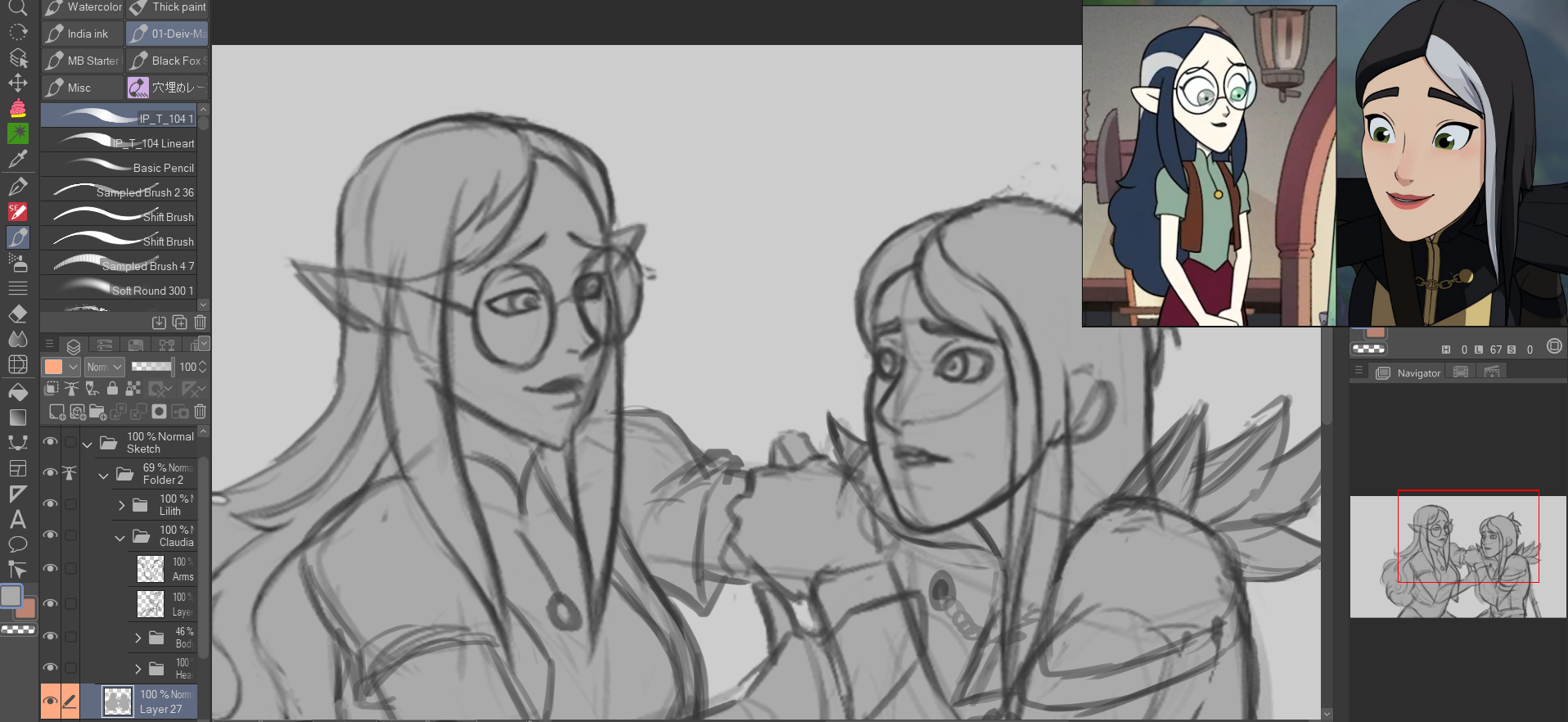
Task: Open the India ink sub tool group
Action: (x=82, y=34)
